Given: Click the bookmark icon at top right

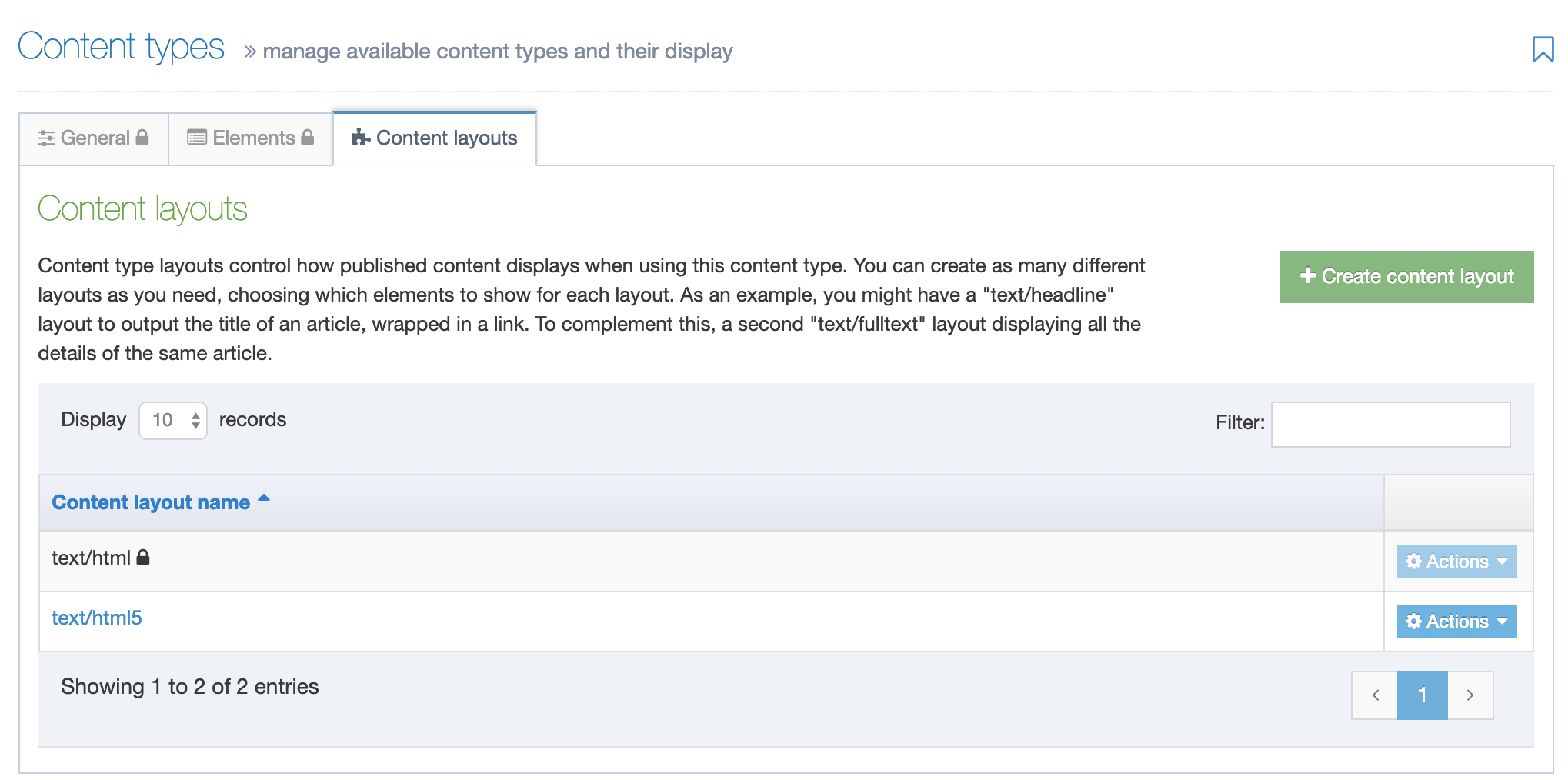Looking at the screenshot, I should coord(1542,49).
